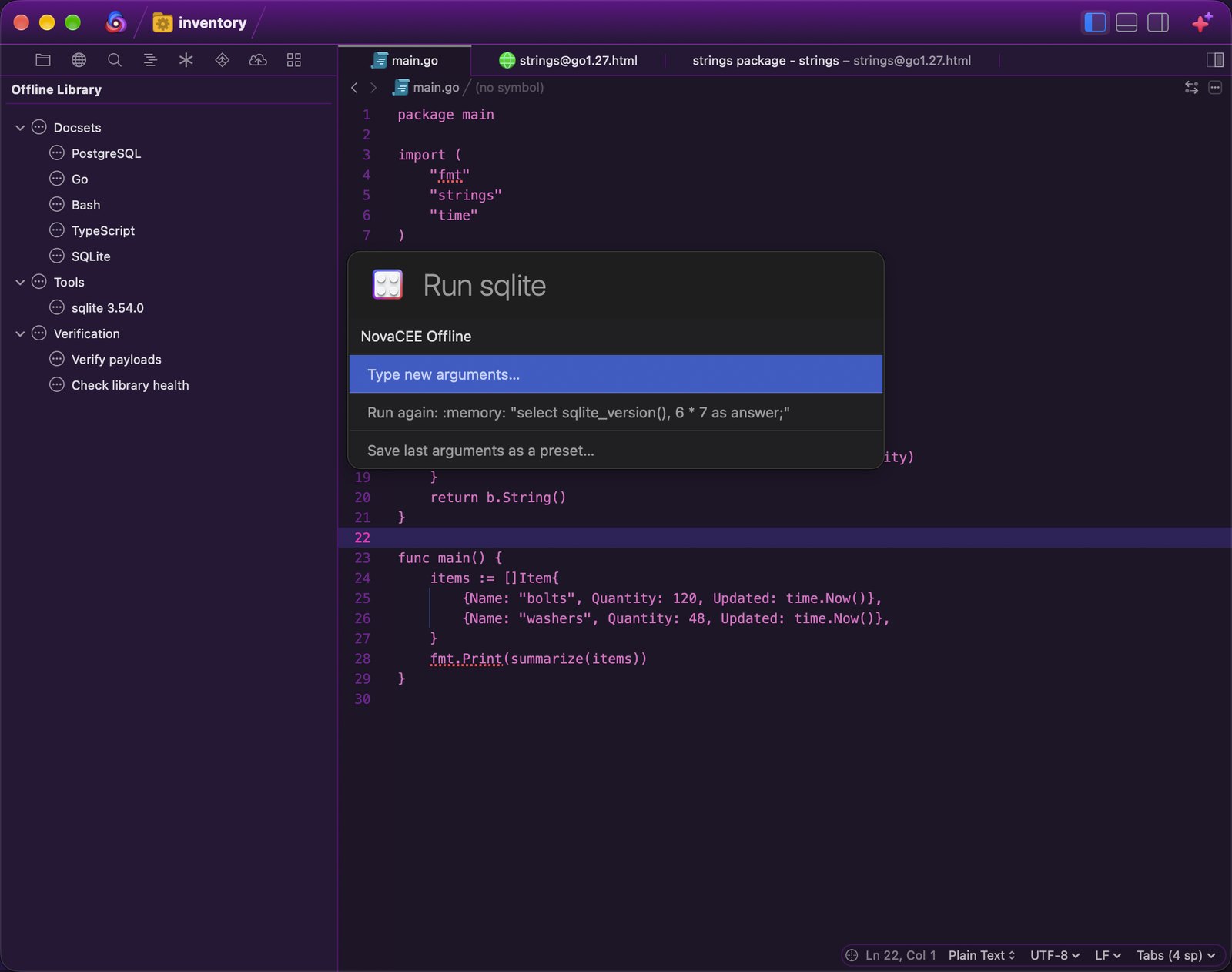Click the Nova AI sparkle icon
This screenshot has width=1232, height=972.
1201,22
